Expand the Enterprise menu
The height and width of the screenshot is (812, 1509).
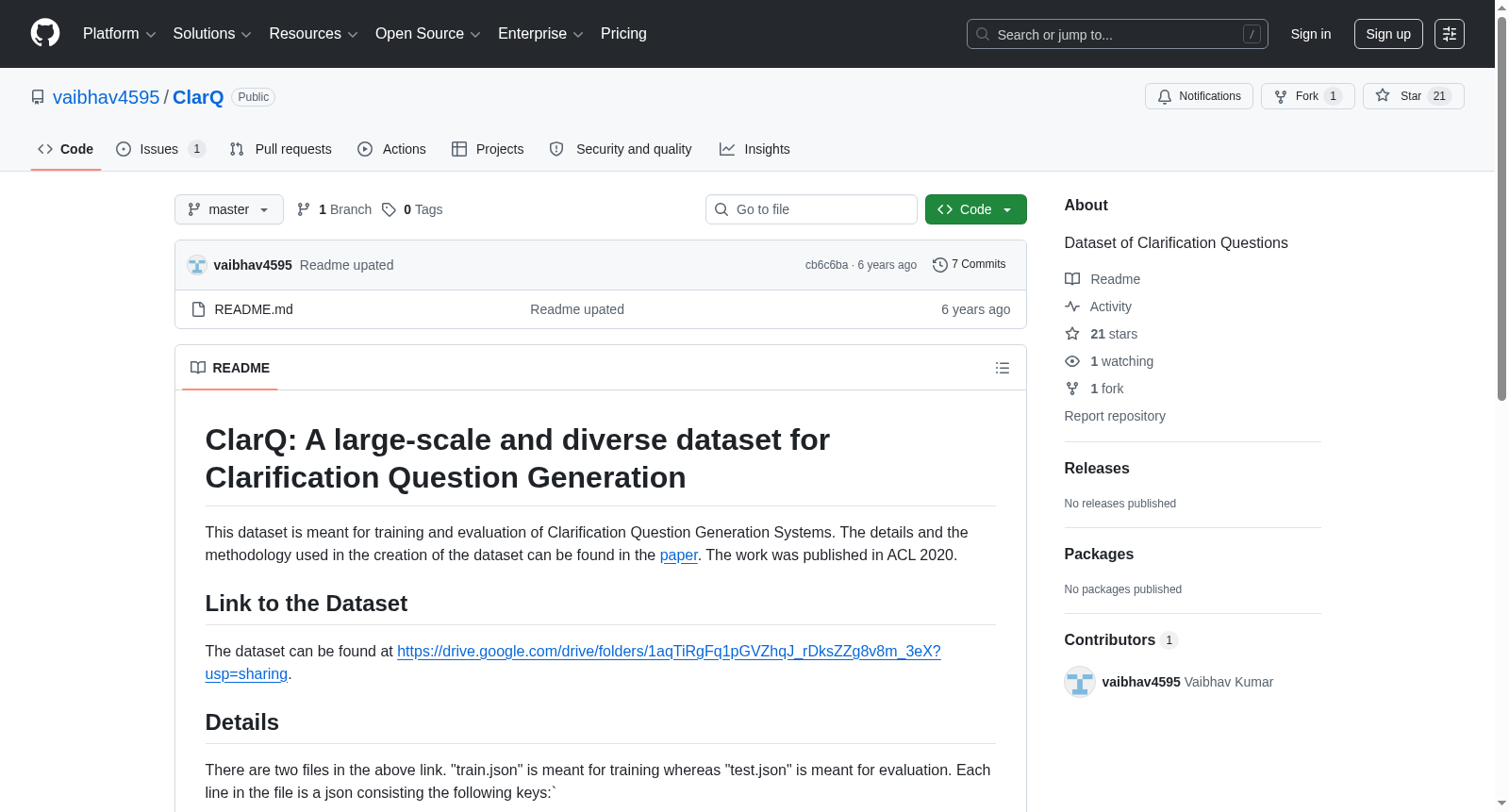[540, 34]
